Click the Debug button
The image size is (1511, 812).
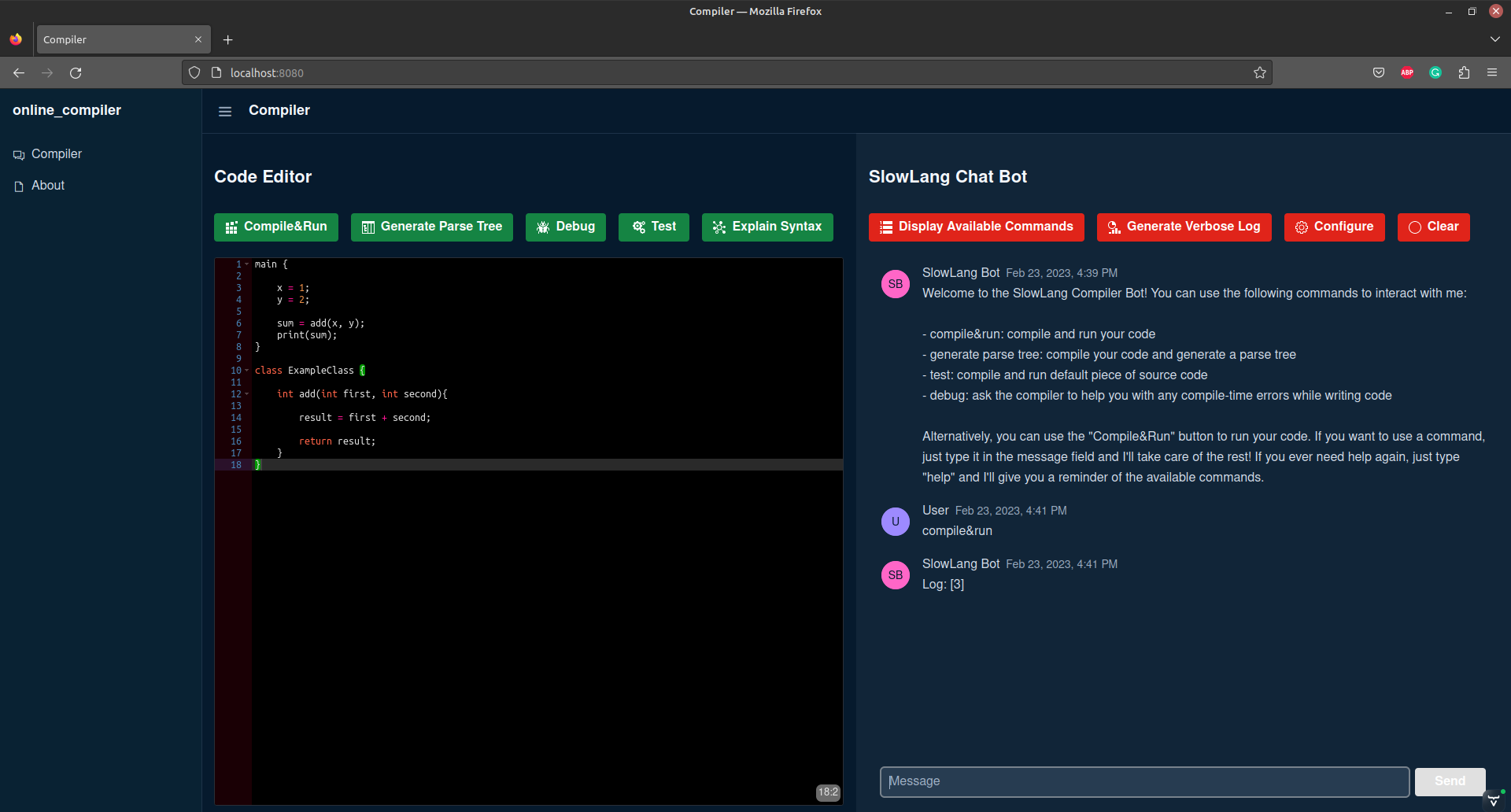(x=566, y=227)
